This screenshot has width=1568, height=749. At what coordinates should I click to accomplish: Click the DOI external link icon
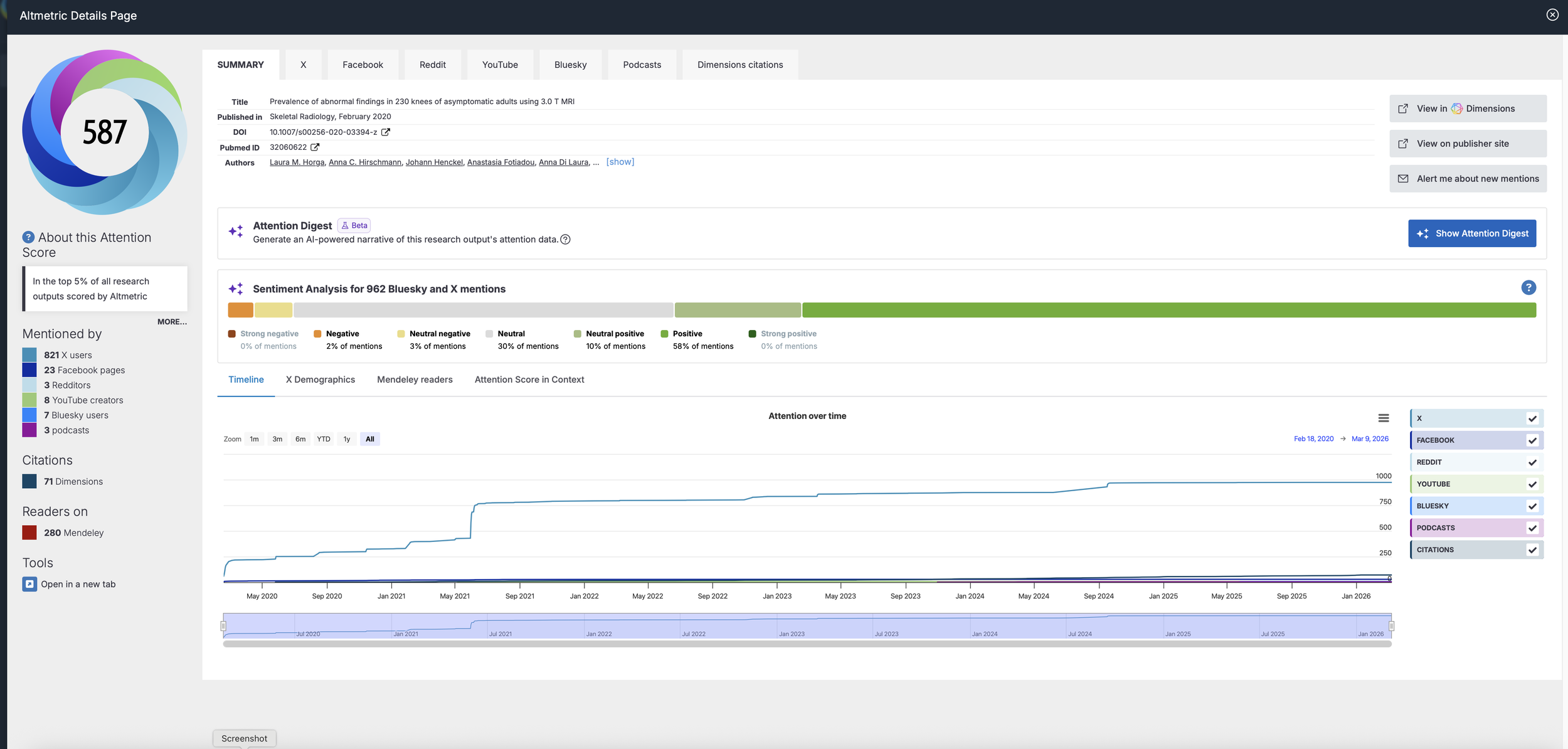pyautogui.click(x=386, y=132)
